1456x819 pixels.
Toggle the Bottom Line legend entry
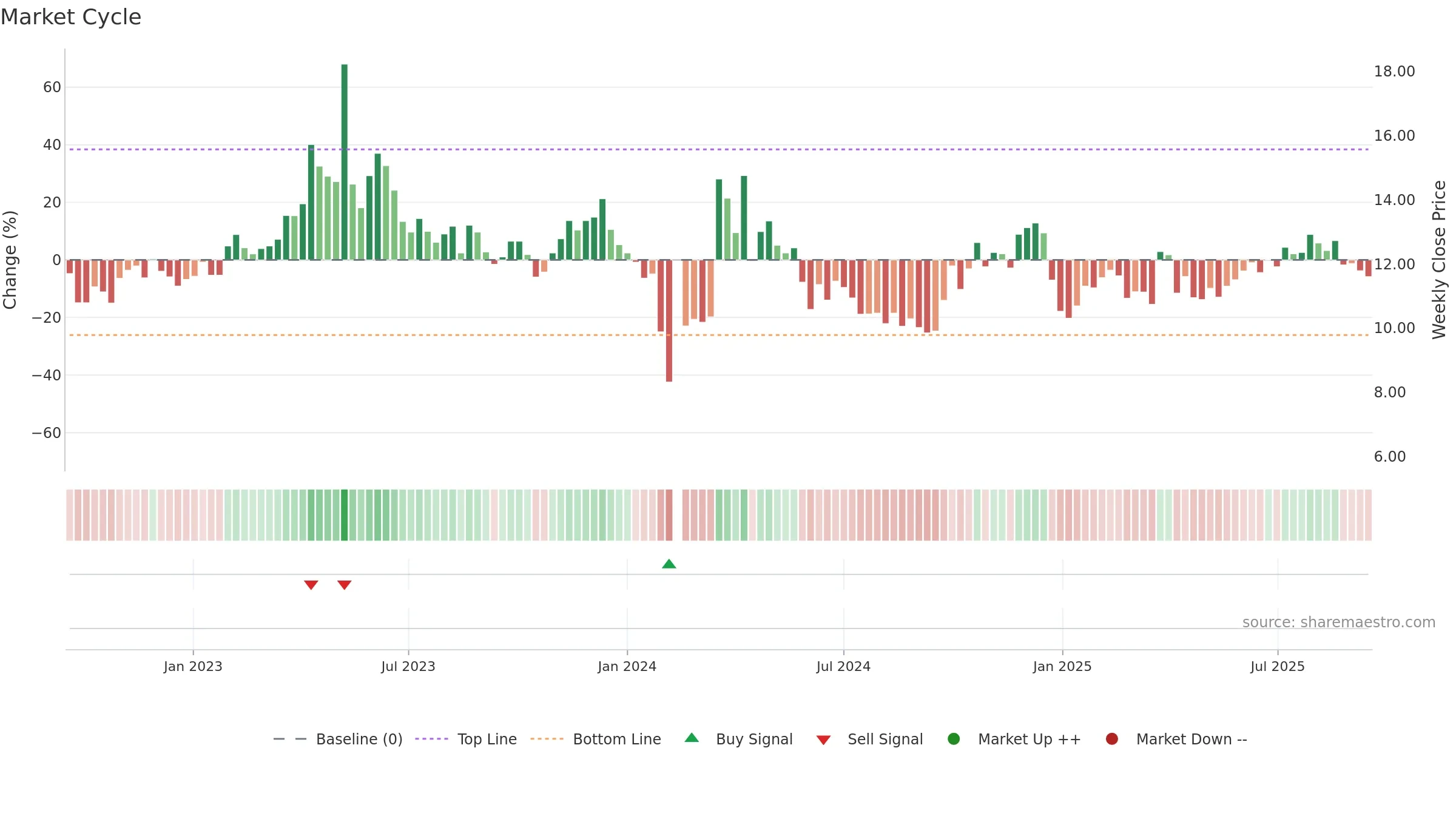pyautogui.click(x=596, y=739)
